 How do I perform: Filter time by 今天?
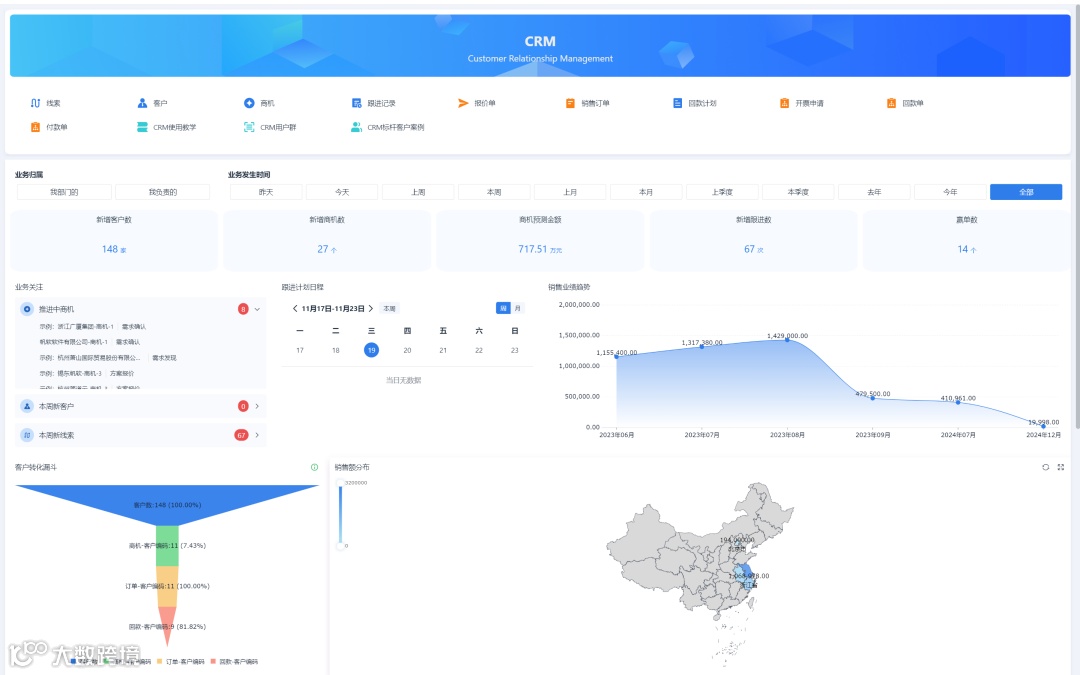tap(342, 192)
